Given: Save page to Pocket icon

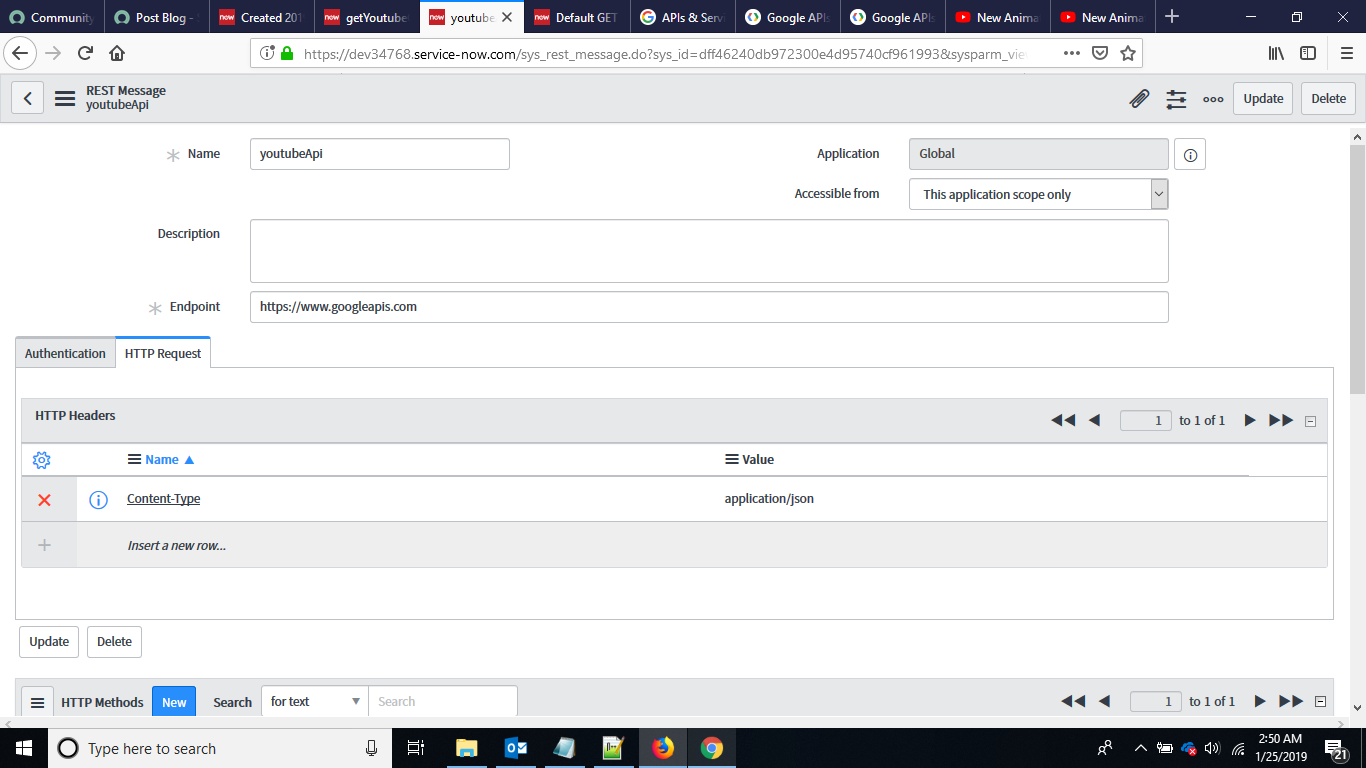Looking at the screenshot, I should pyautogui.click(x=1100, y=53).
